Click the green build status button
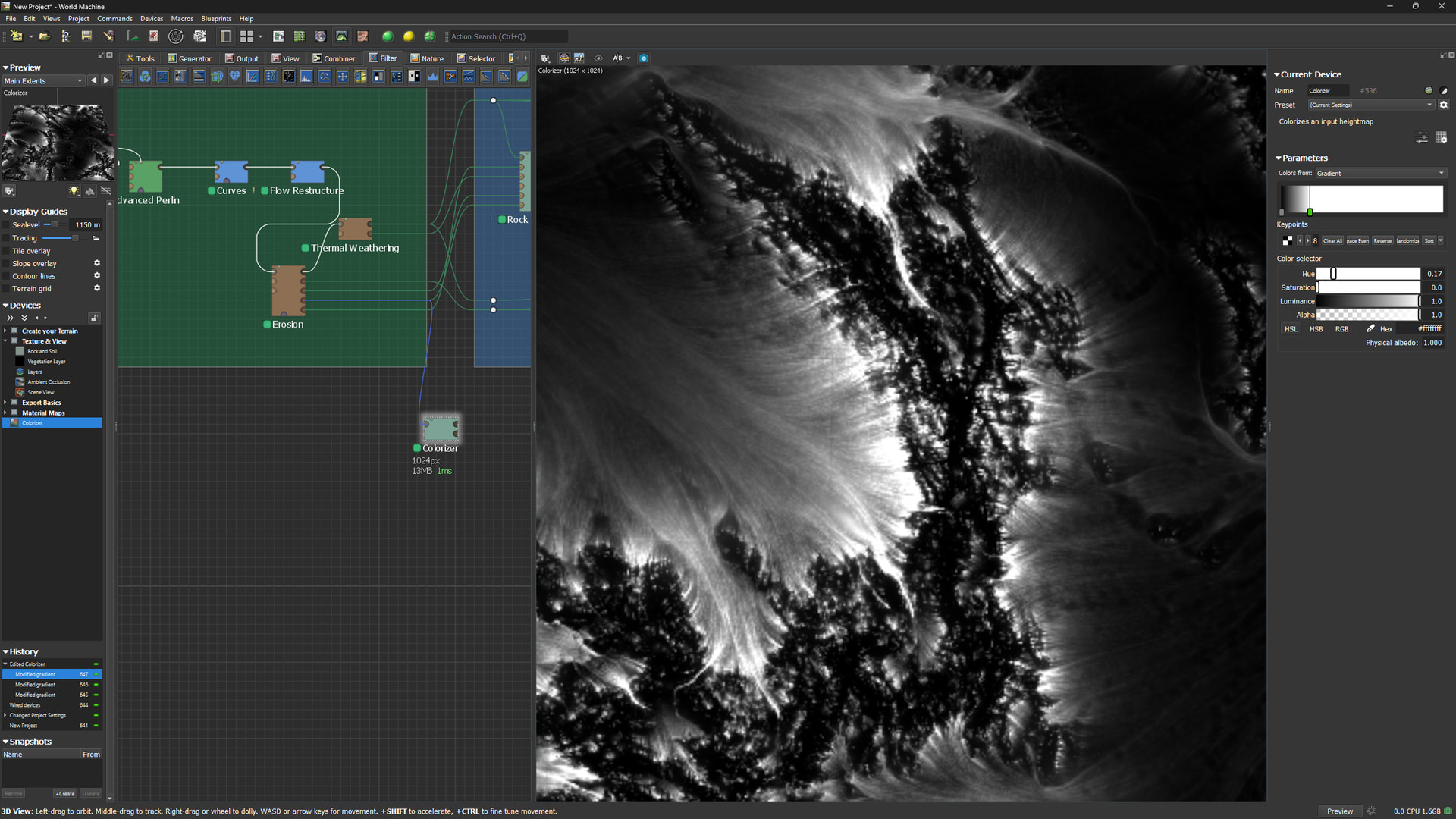 (x=388, y=36)
